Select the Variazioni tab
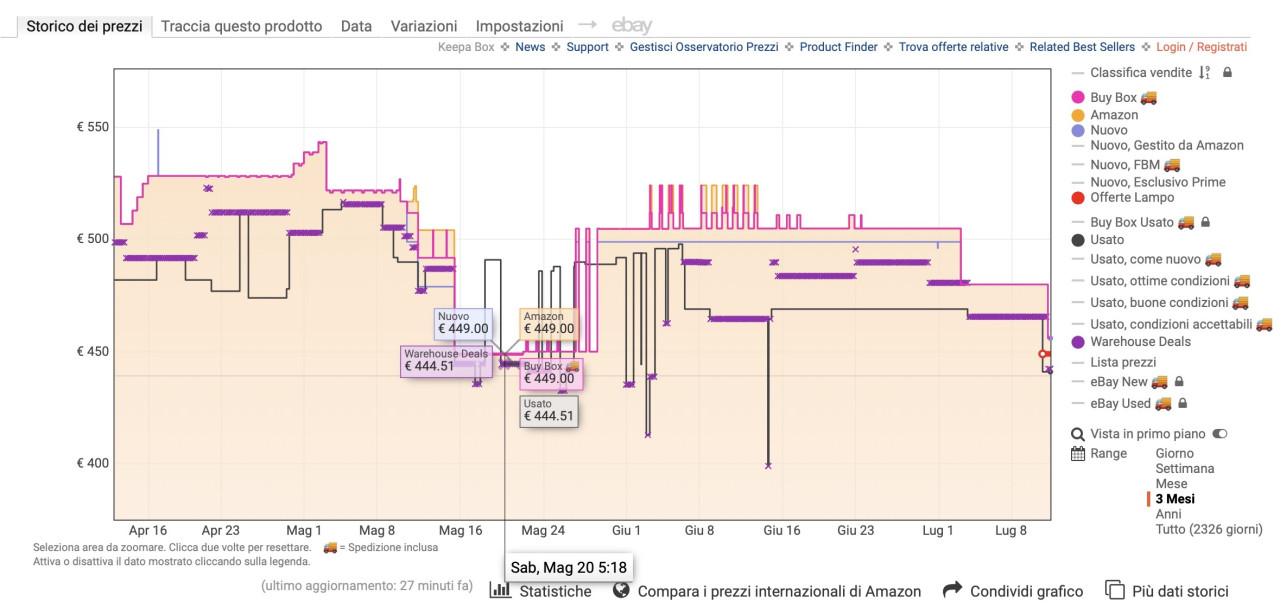This screenshot has height=614, width=1280. click(424, 26)
